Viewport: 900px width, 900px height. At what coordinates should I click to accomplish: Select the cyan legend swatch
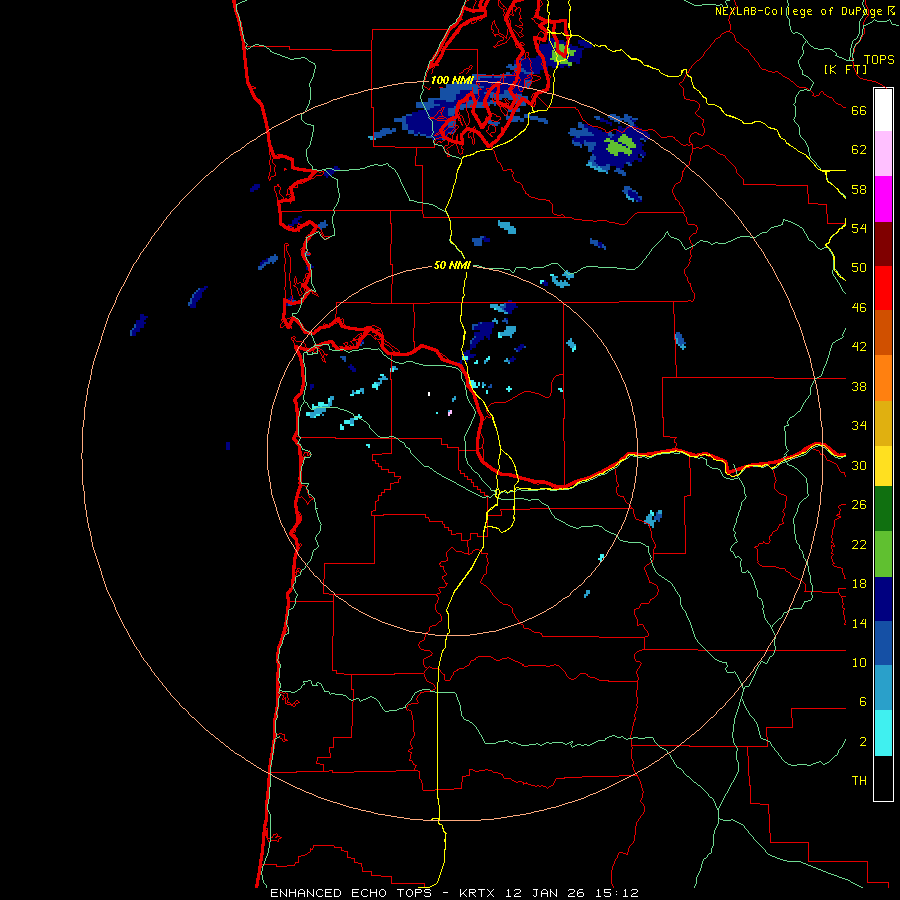883,733
